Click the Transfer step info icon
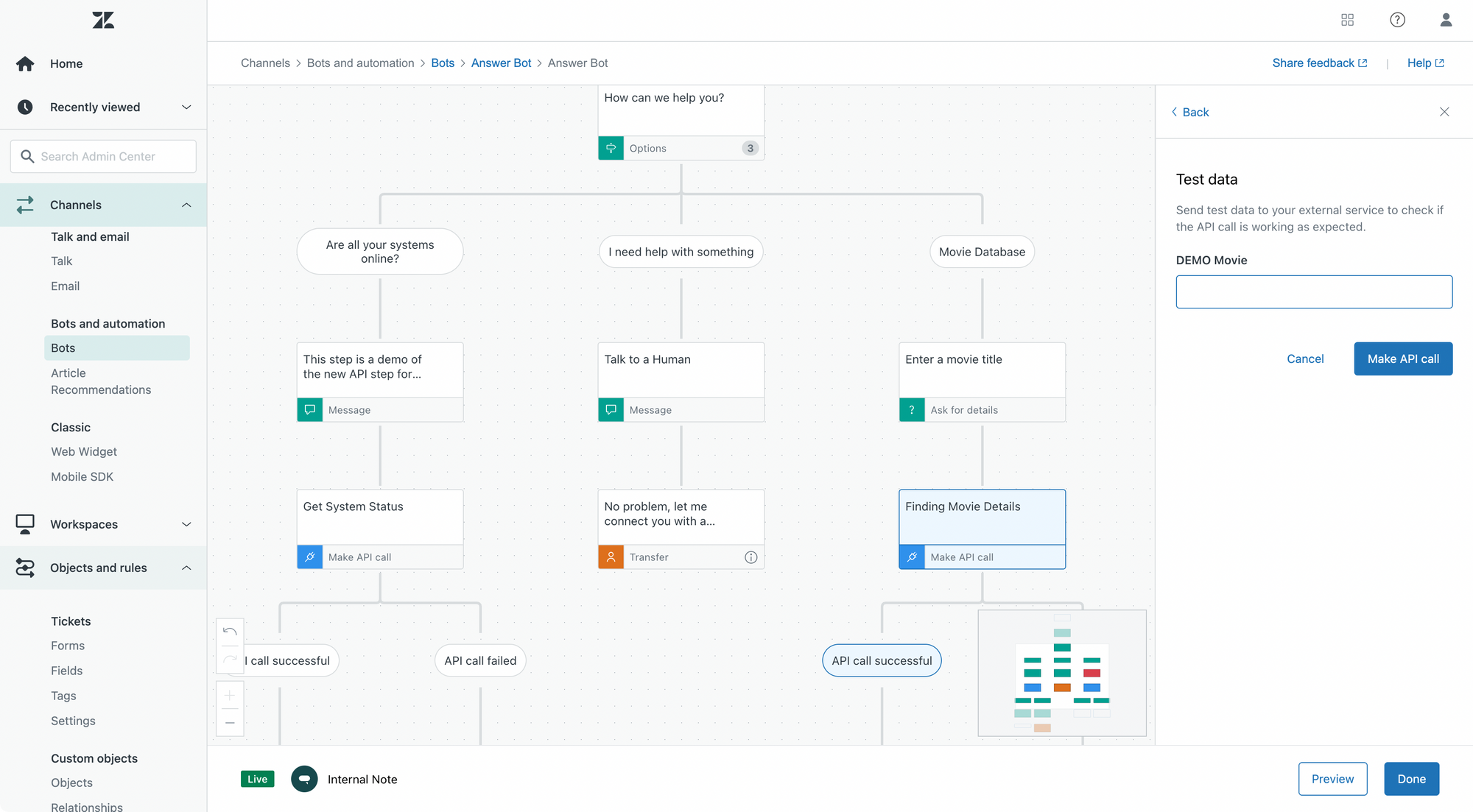This screenshot has width=1473, height=812. coord(750,557)
